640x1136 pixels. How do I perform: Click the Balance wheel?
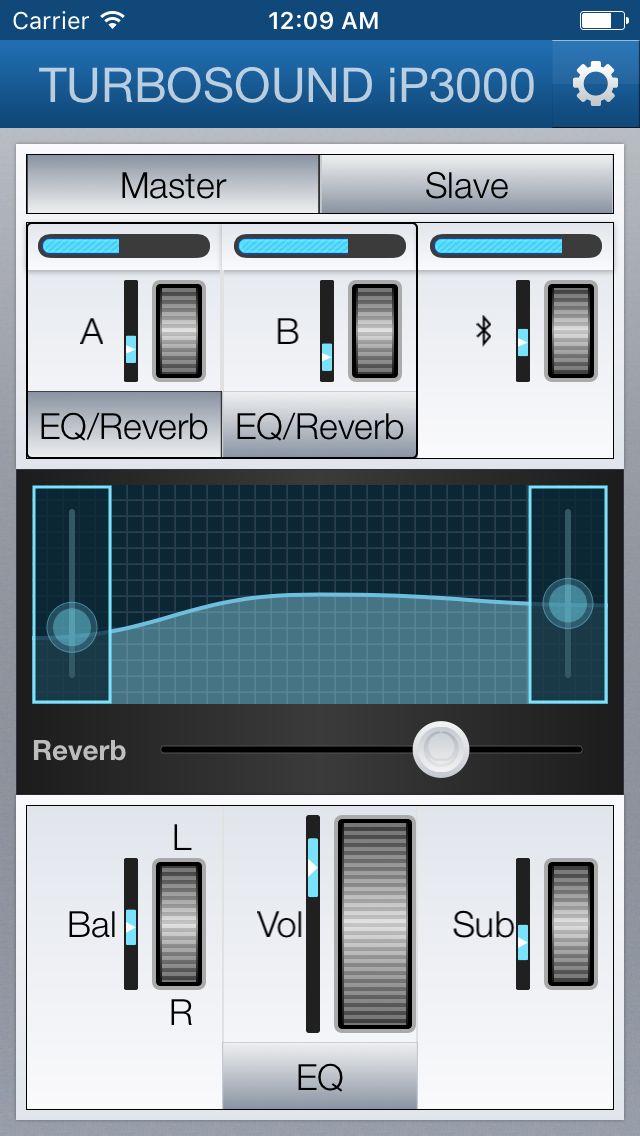(179, 924)
